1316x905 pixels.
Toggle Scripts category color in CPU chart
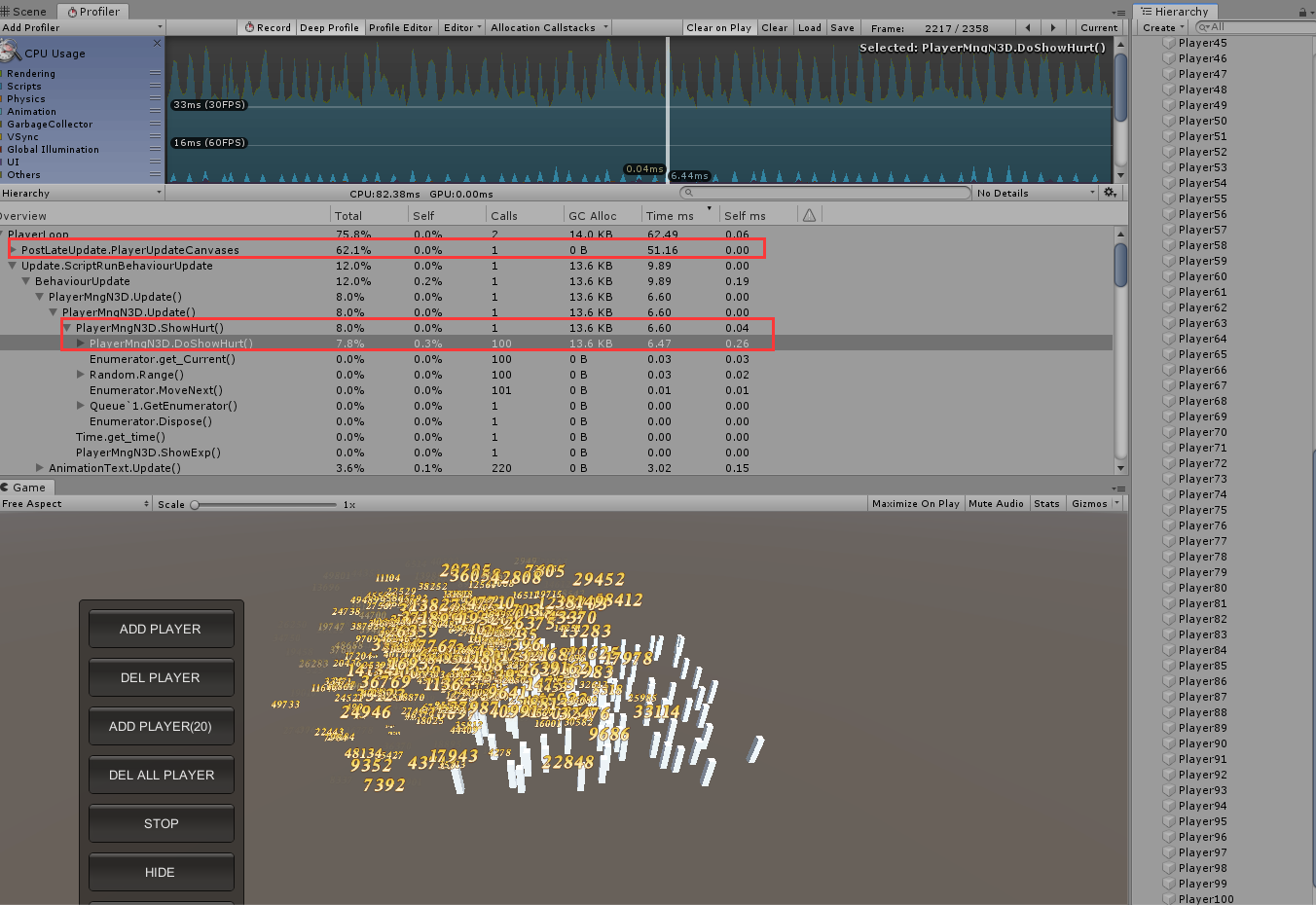point(2,87)
